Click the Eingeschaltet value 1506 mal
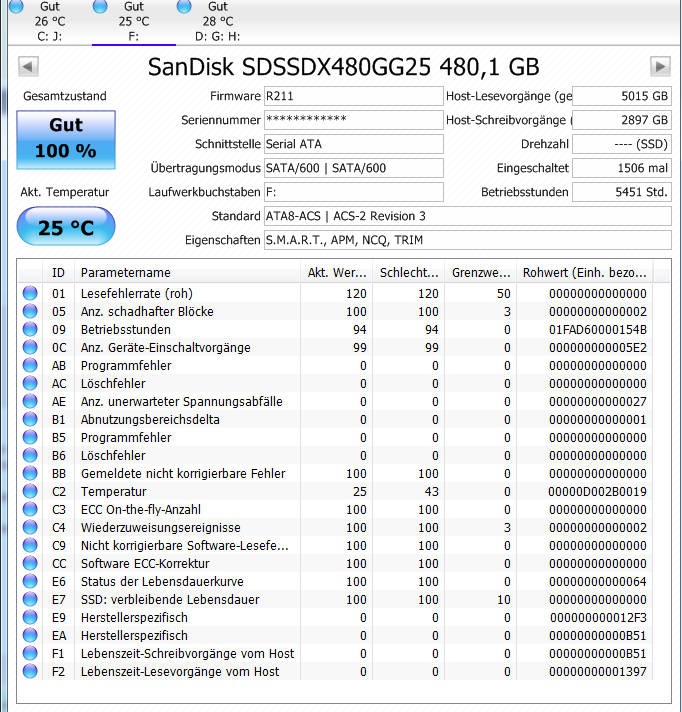This screenshot has height=712, width=682. pyautogui.click(x=622, y=168)
